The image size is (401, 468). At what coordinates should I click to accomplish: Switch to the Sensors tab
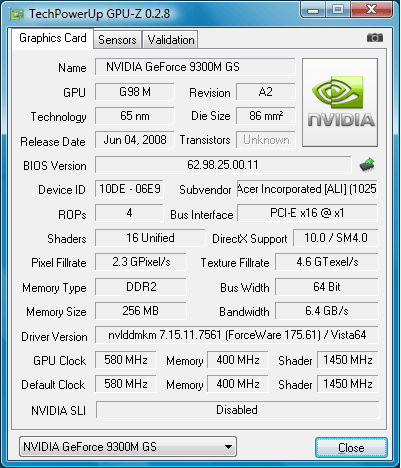(117, 40)
